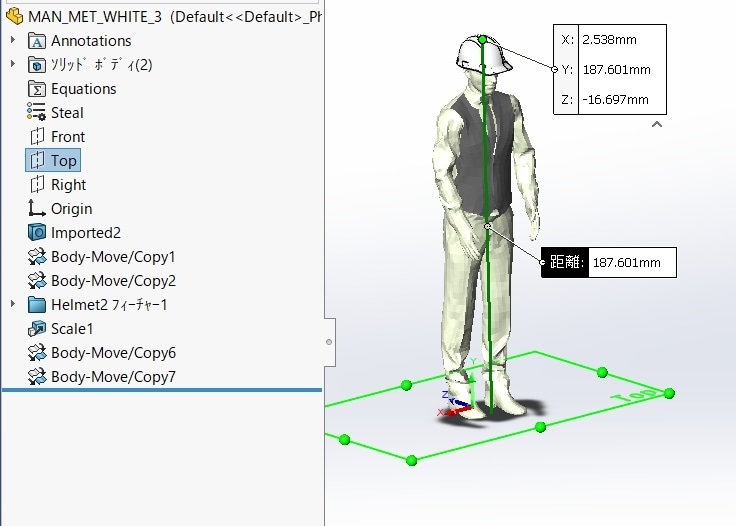This screenshot has width=736, height=526.
Task: Select the Origin label
Action: tap(71, 209)
